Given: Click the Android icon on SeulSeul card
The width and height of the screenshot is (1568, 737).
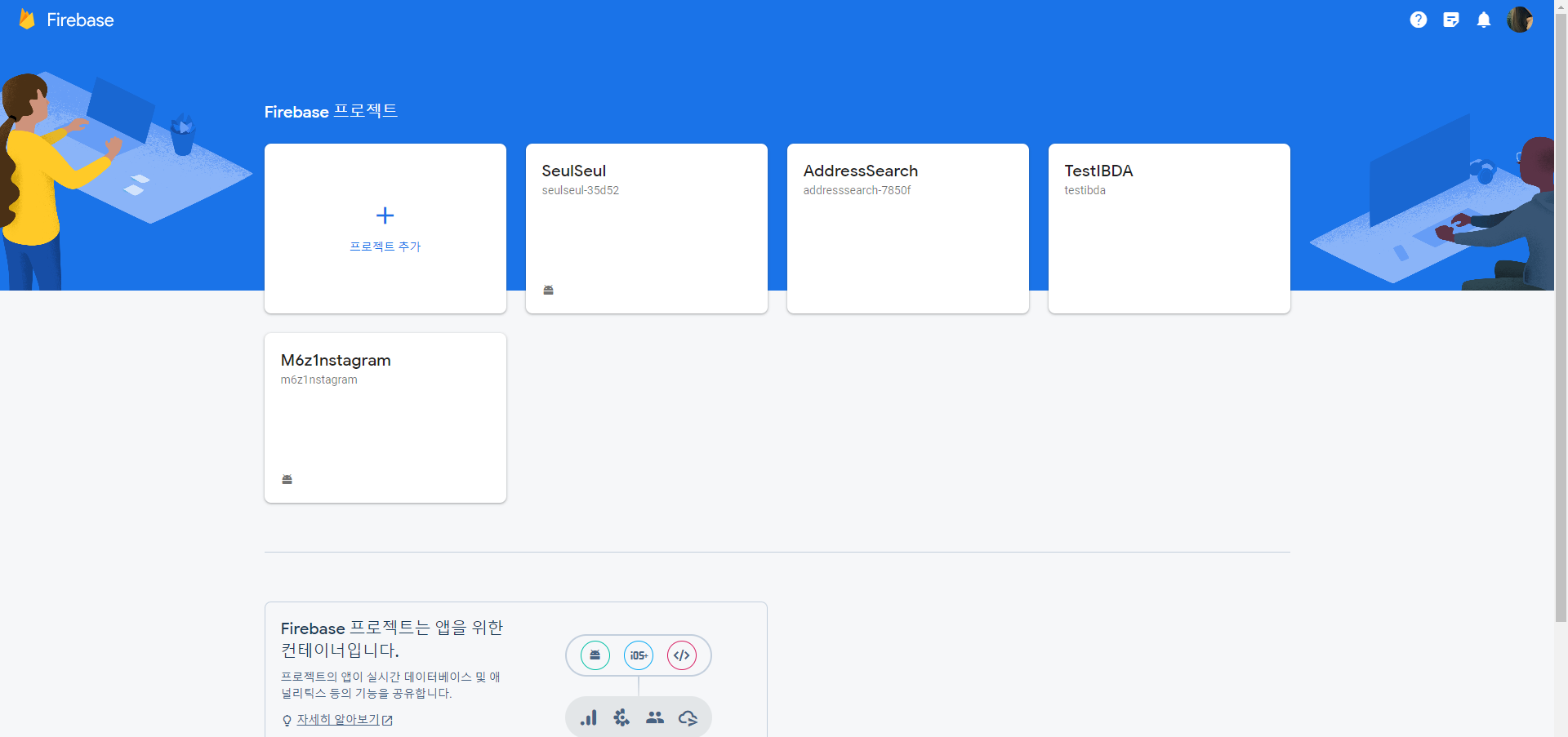Looking at the screenshot, I should pos(548,290).
